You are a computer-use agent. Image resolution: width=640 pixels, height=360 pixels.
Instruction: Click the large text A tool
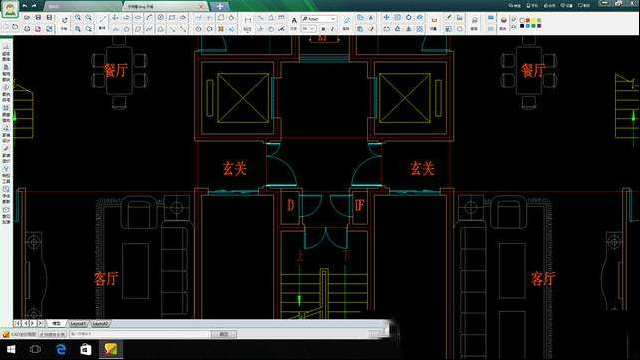point(294,20)
